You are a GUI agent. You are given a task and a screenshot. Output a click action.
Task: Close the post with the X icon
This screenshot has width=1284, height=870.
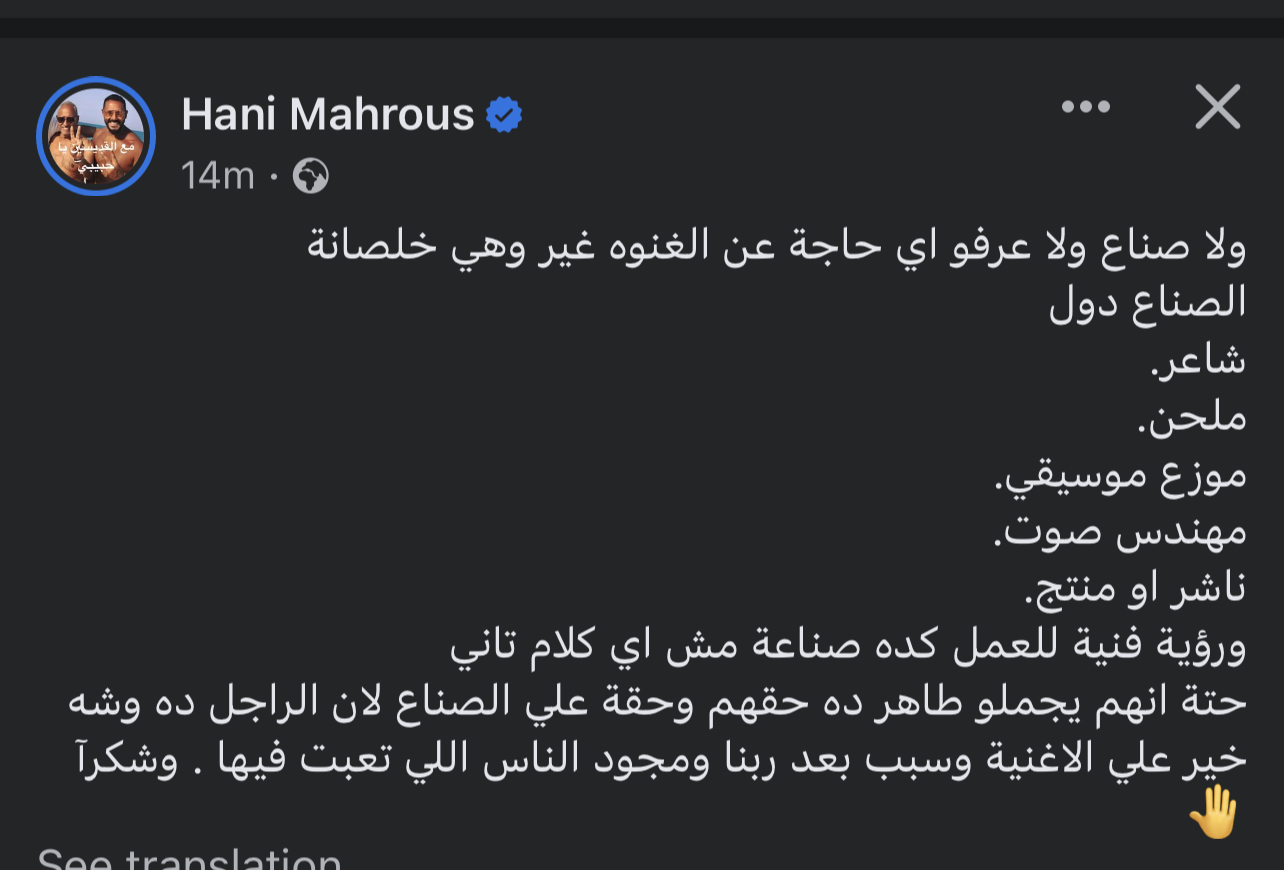(1217, 107)
